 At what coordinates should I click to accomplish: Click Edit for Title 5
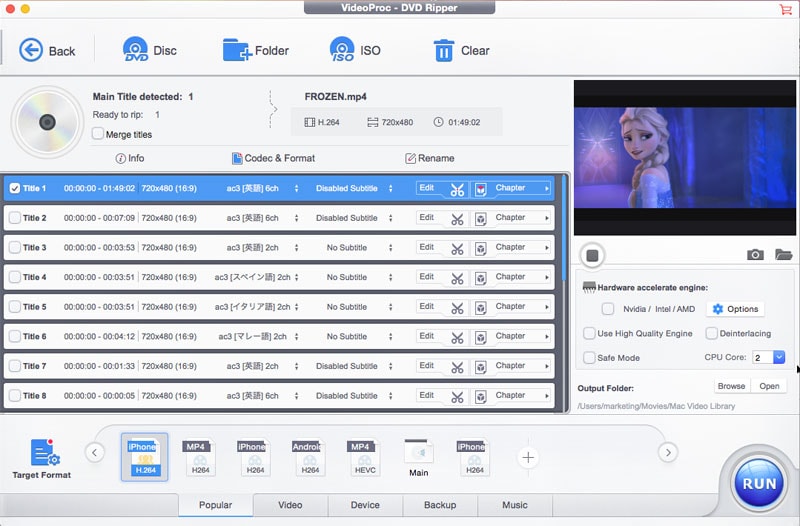427,306
